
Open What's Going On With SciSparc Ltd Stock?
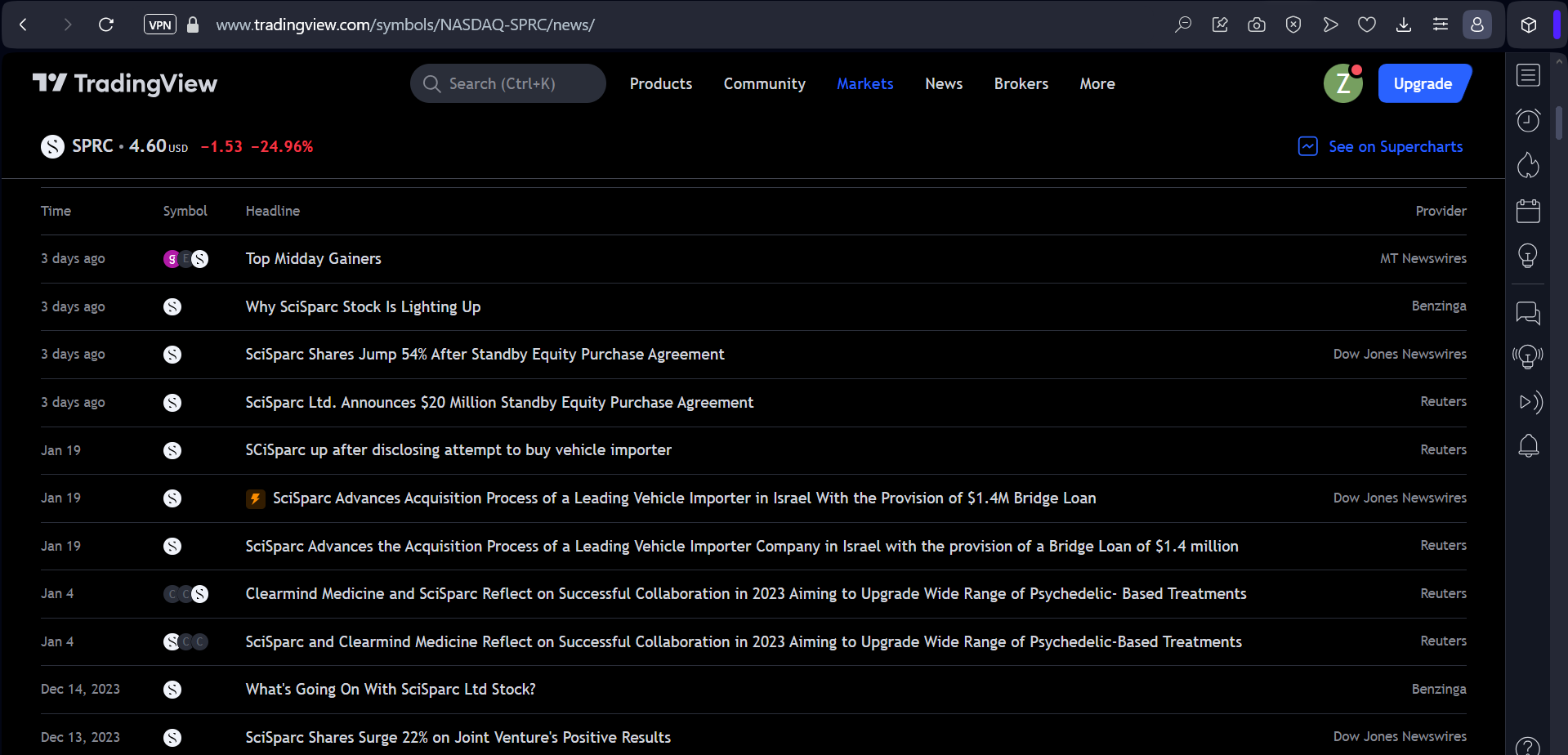pyautogui.click(x=391, y=689)
